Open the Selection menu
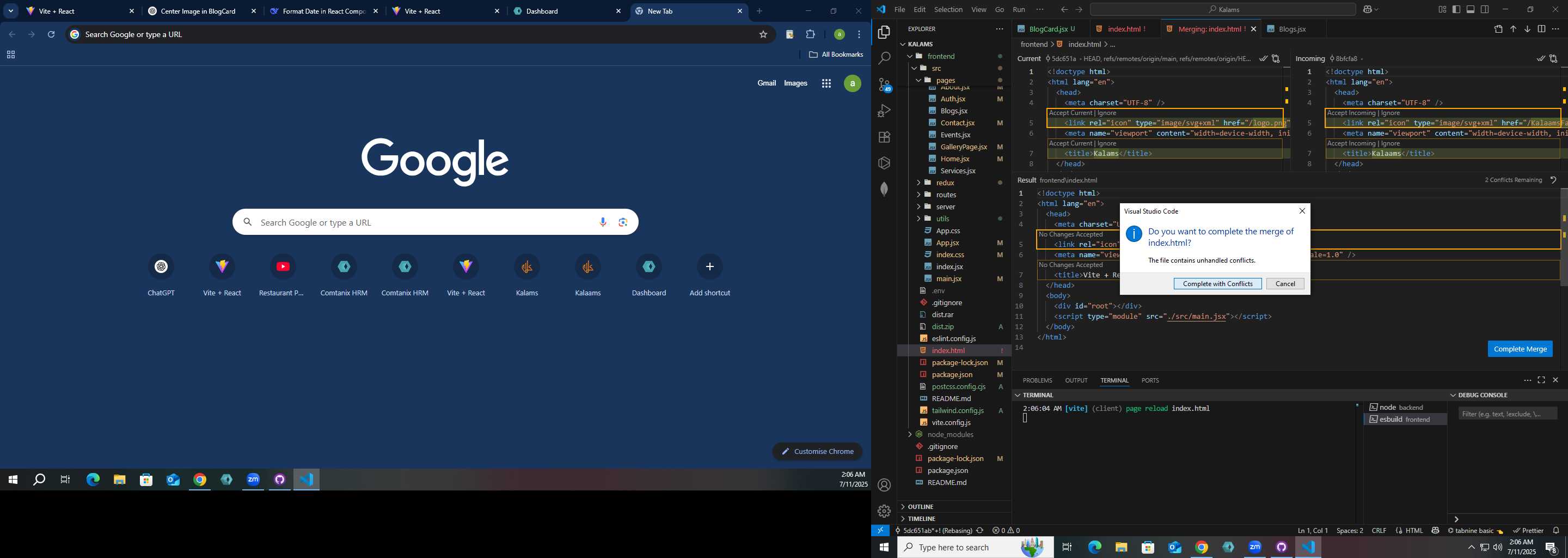1568x558 pixels. [948, 9]
